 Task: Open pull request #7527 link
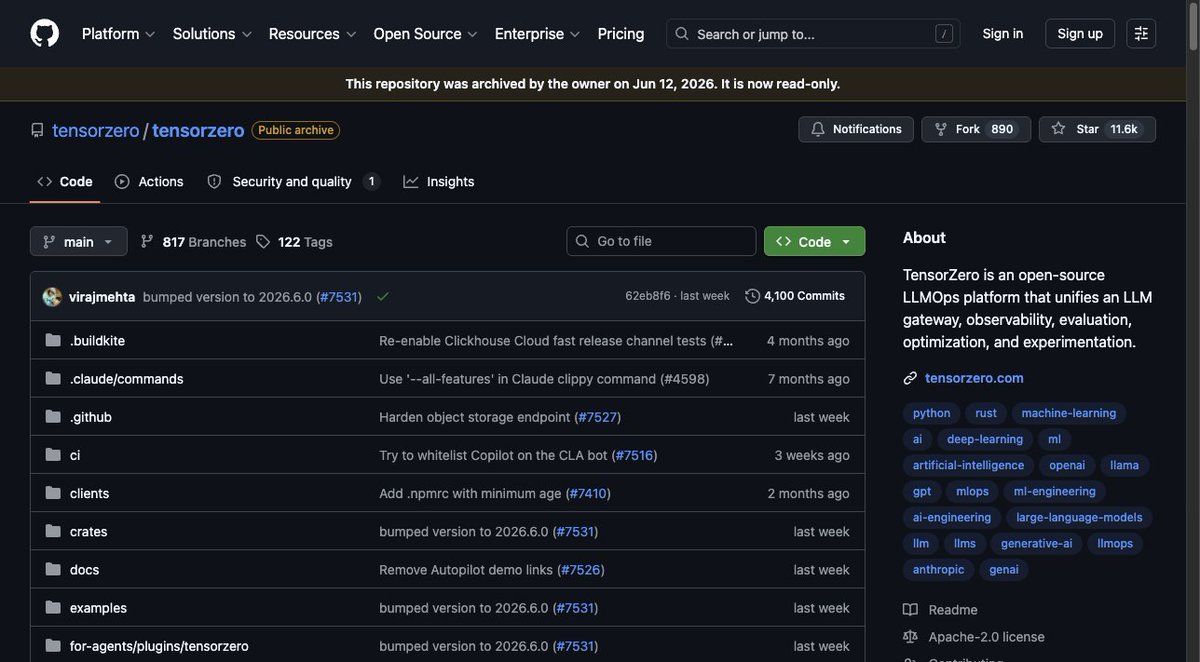597,417
